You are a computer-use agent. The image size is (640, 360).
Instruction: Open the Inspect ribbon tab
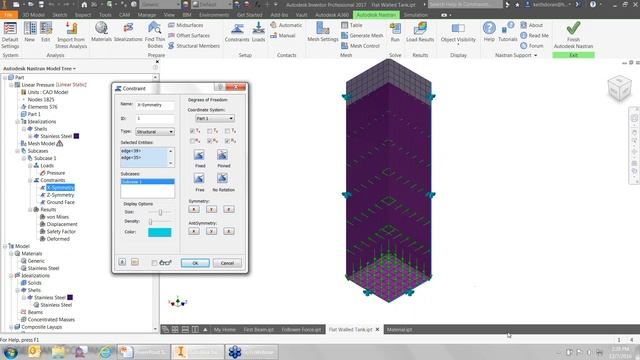(83, 15)
